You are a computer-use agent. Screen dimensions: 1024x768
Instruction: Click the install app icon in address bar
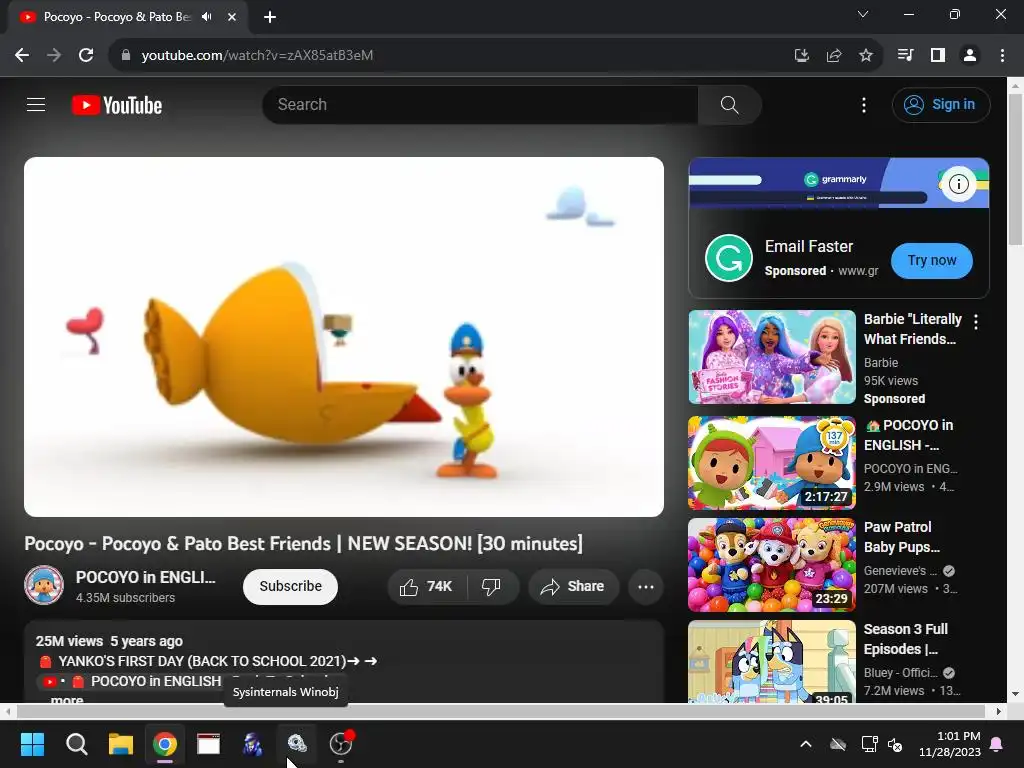tap(801, 56)
